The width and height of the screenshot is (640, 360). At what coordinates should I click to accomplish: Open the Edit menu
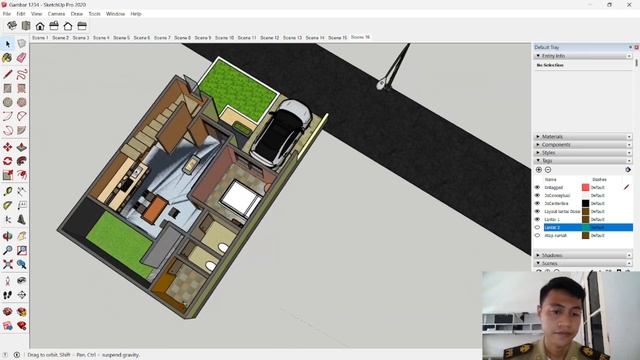(x=21, y=14)
